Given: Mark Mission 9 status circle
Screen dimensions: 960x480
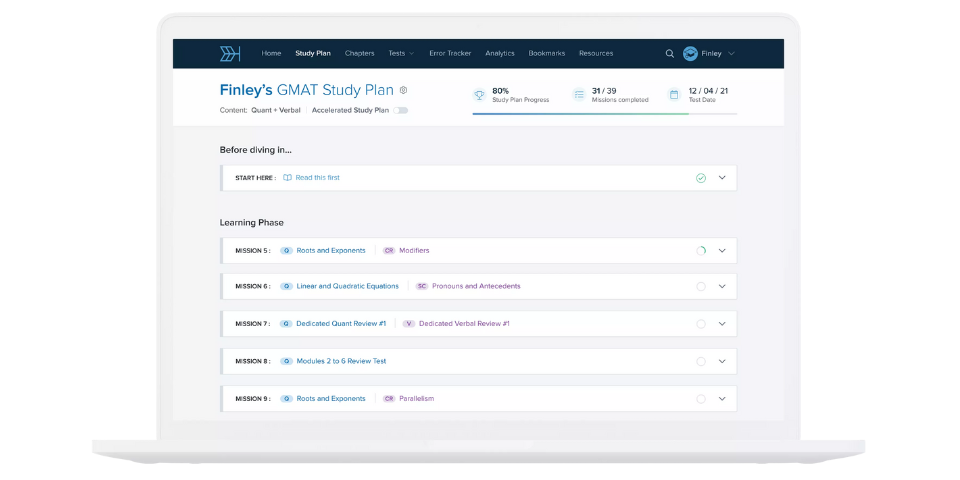Looking at the screenshot, I should (701, 399).
